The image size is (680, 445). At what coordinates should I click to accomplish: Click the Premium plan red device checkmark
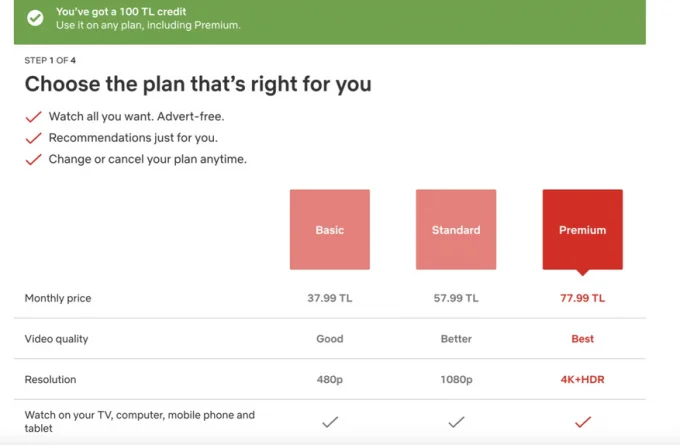coord(582,422)
